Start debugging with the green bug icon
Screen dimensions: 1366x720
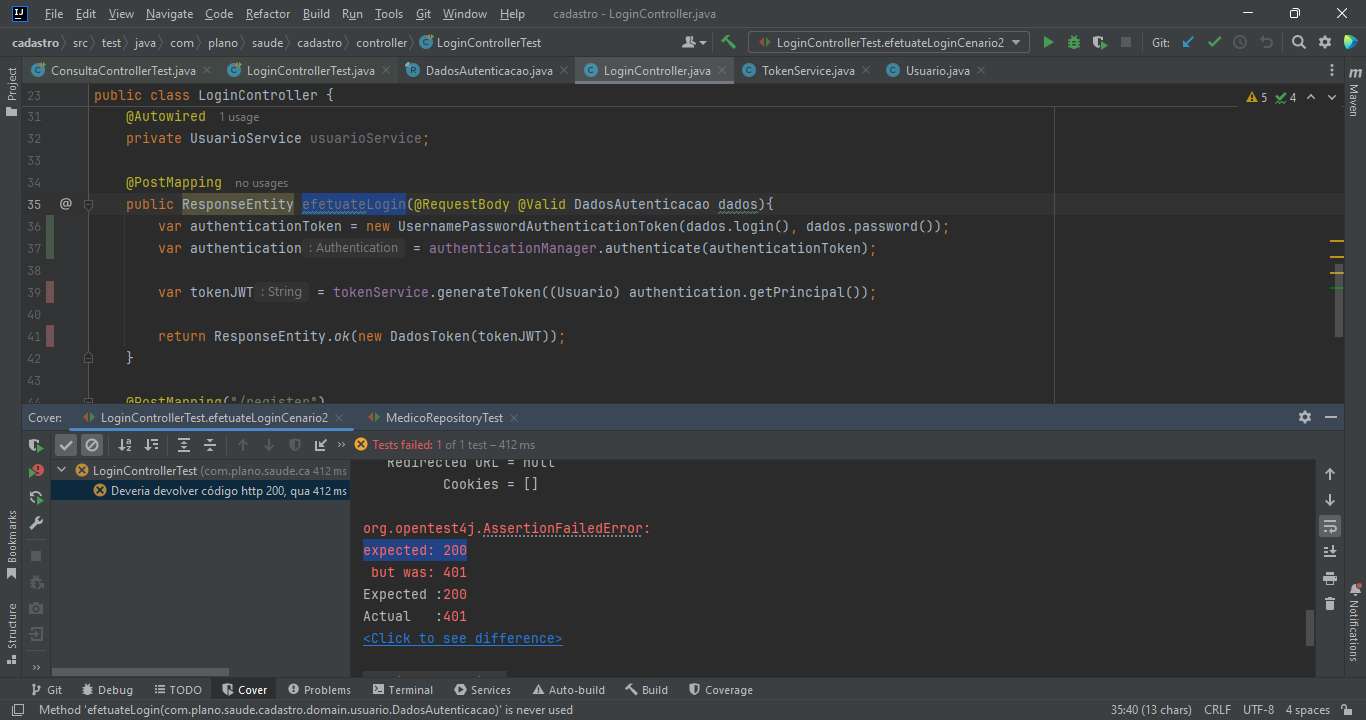1074,43
